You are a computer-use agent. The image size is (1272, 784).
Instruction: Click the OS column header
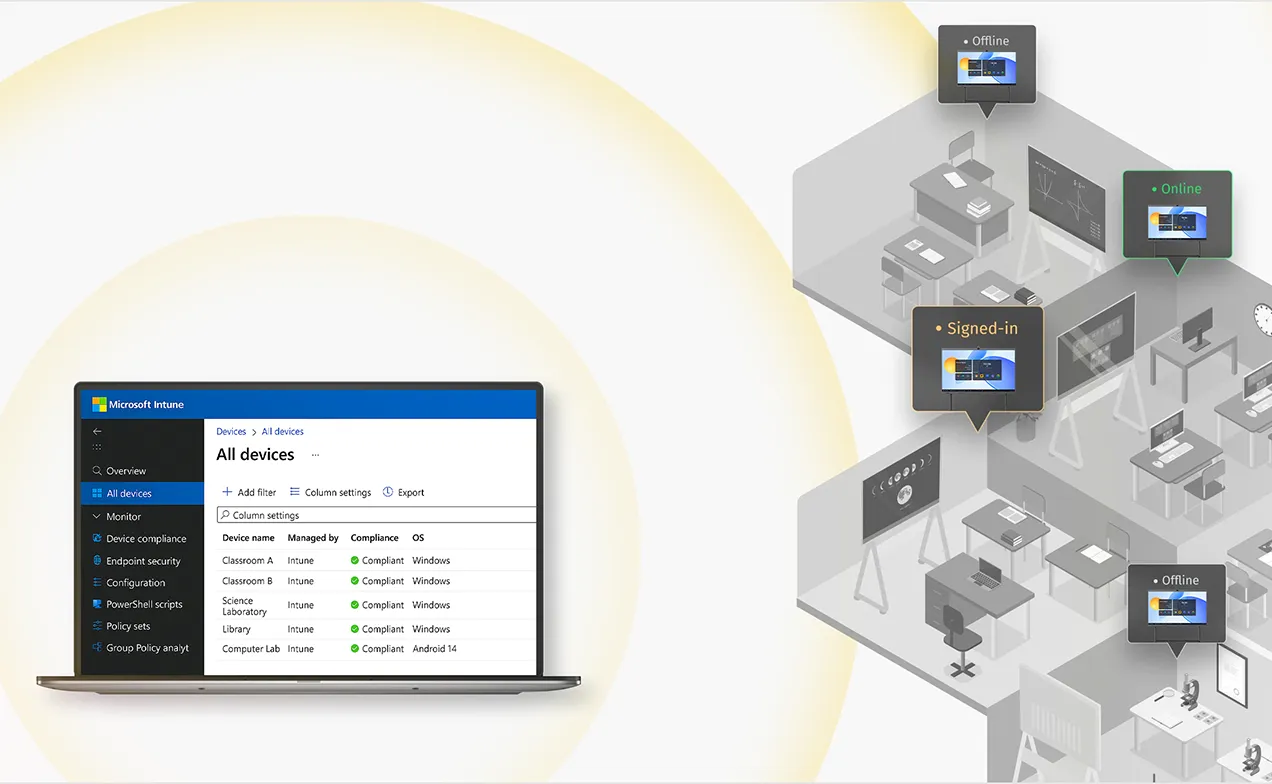tap(418, 538)
